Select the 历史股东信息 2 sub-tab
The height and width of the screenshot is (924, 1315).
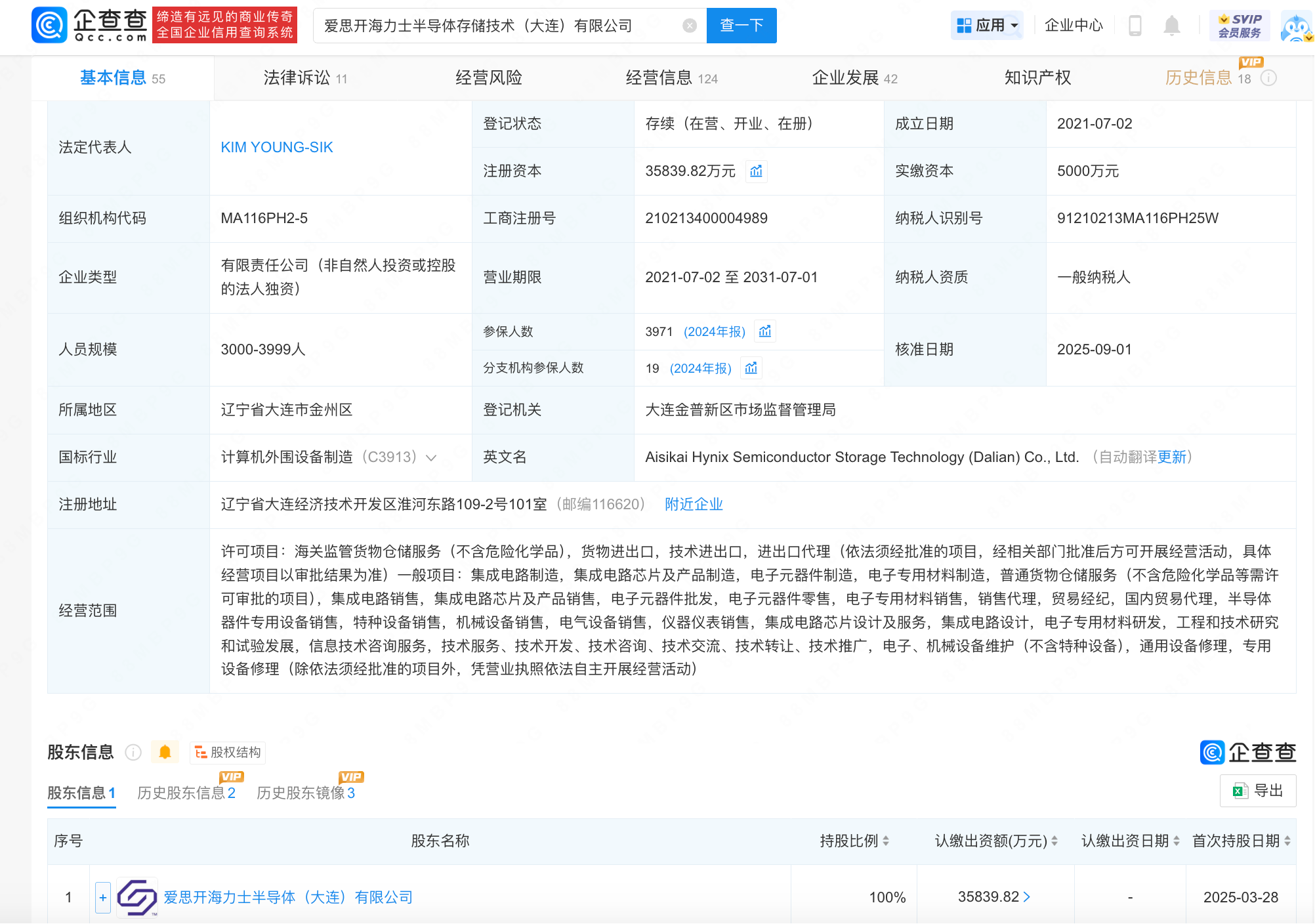[186, 793]
